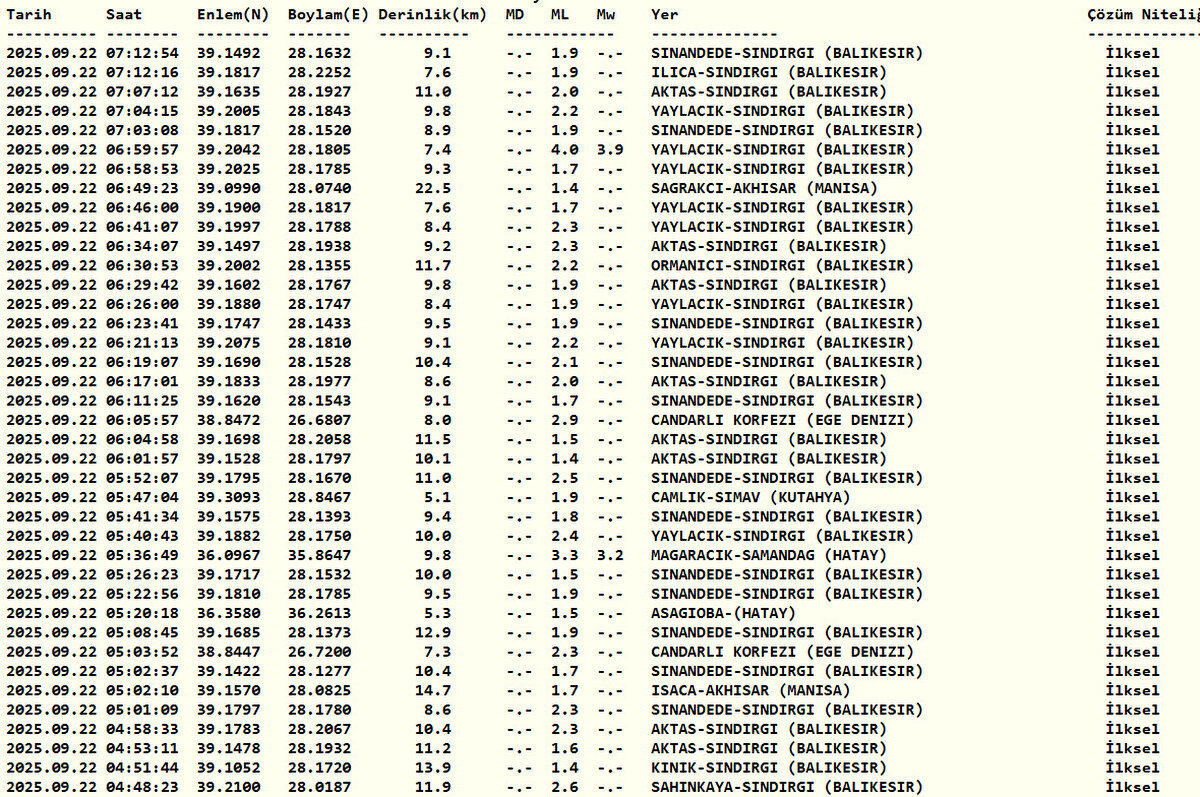
Task: Click the Derinlik(km) column header
Action: 433,15
